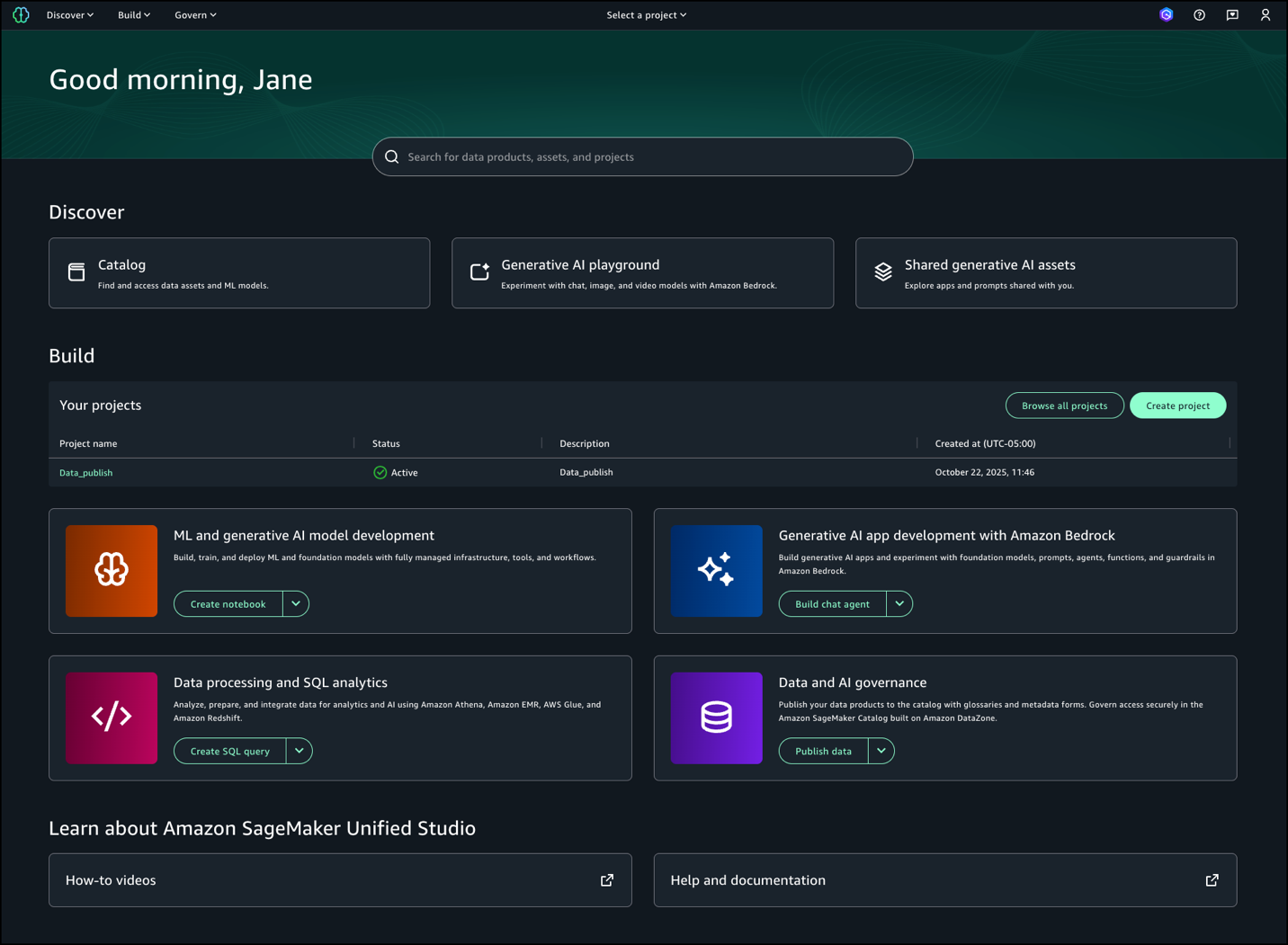Open the Discover menu

[70, 15]
